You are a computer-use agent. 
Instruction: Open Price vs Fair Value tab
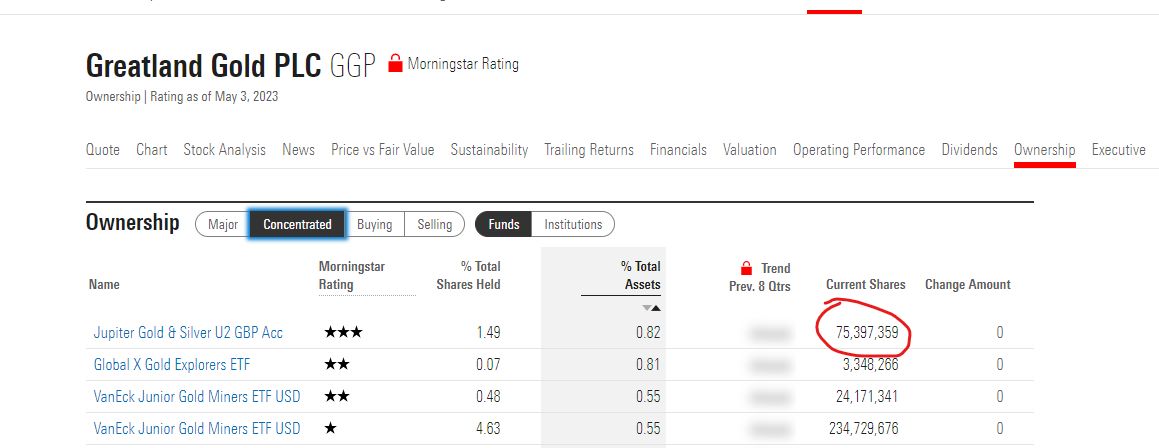pos(383,150)
